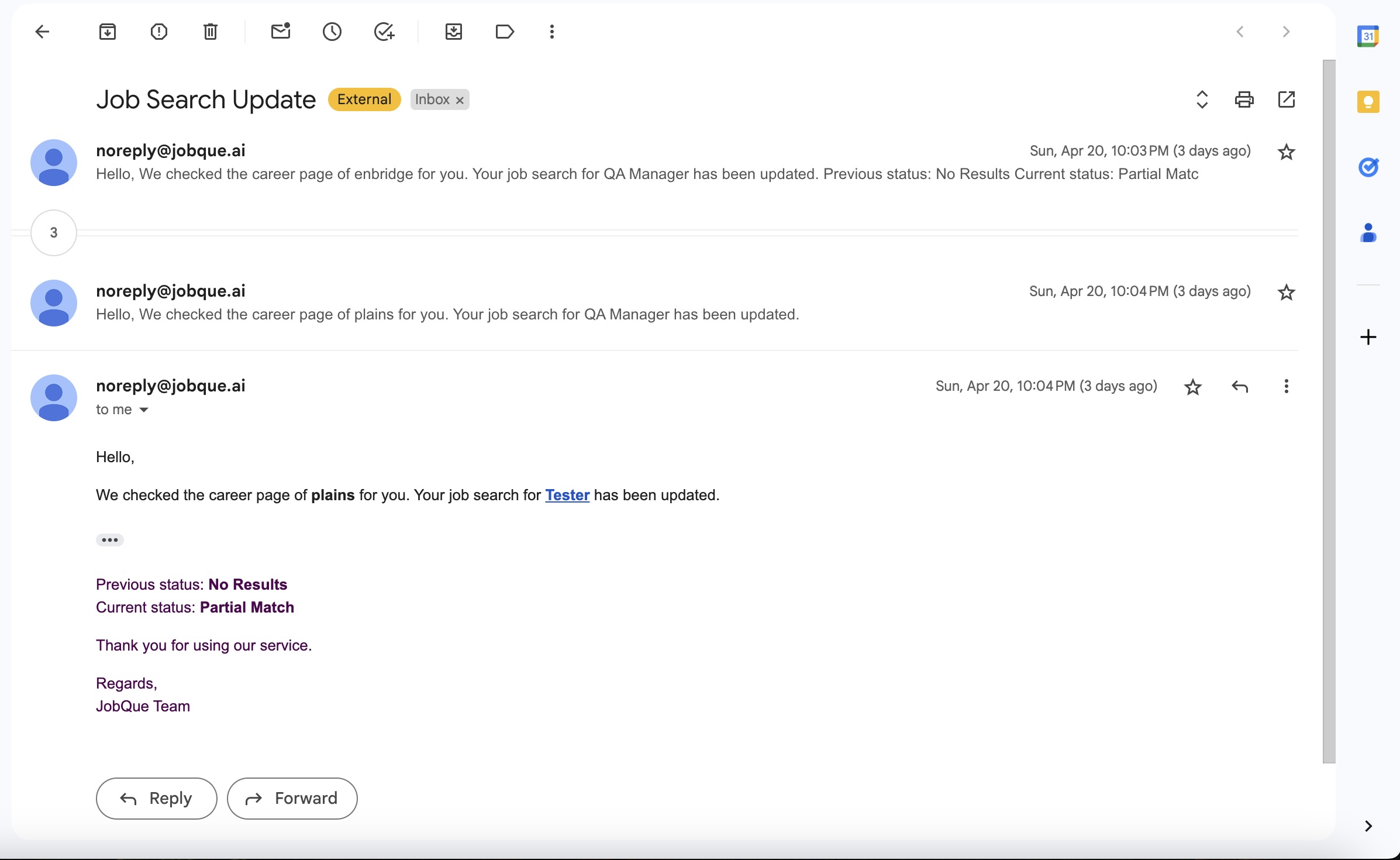The image size is (1400, 860).
Task: Go to newer conversation
Action: point(1240,32)
